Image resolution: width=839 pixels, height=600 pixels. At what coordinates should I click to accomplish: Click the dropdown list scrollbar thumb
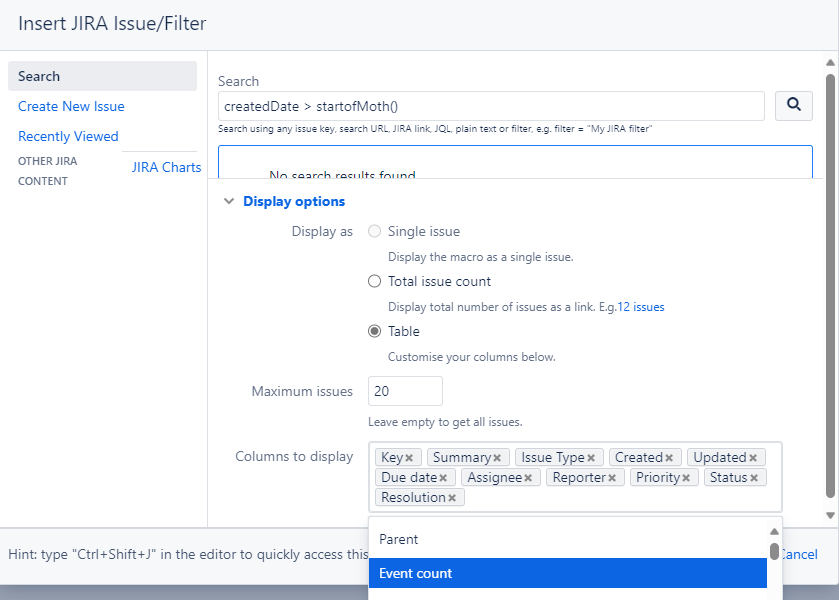click(x=774, y=551)
